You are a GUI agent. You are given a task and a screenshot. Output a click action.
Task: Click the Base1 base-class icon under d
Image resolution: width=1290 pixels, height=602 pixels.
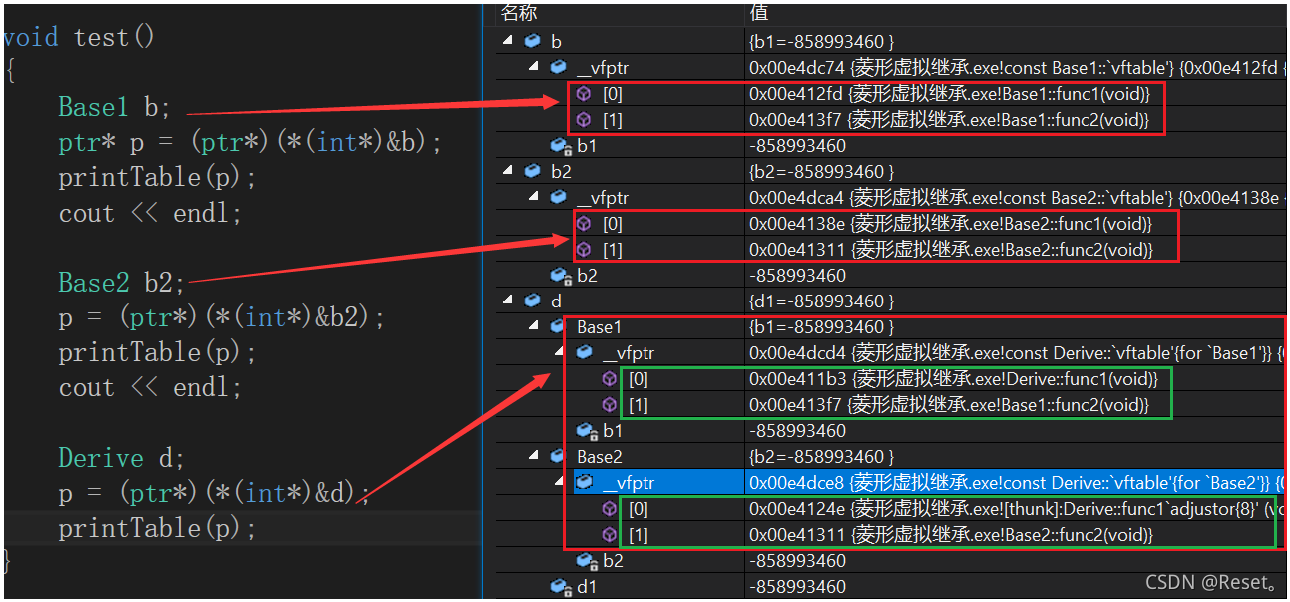coord(558,326)
